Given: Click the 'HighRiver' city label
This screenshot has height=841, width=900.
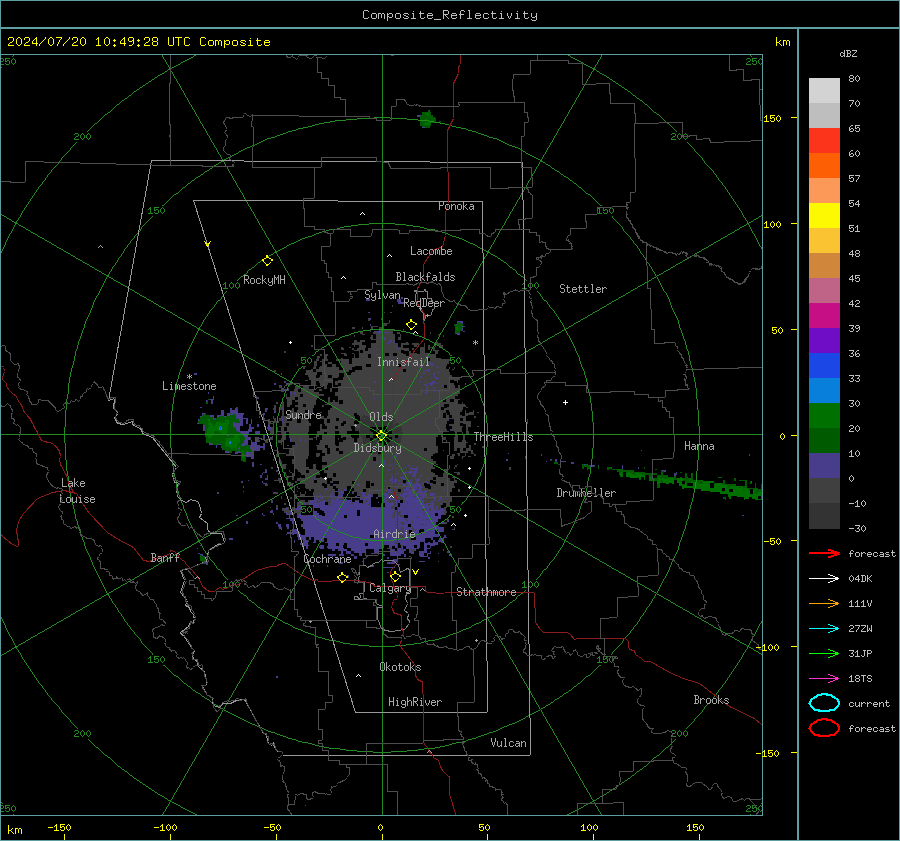Looking at the screenshot, I should 415,702.
